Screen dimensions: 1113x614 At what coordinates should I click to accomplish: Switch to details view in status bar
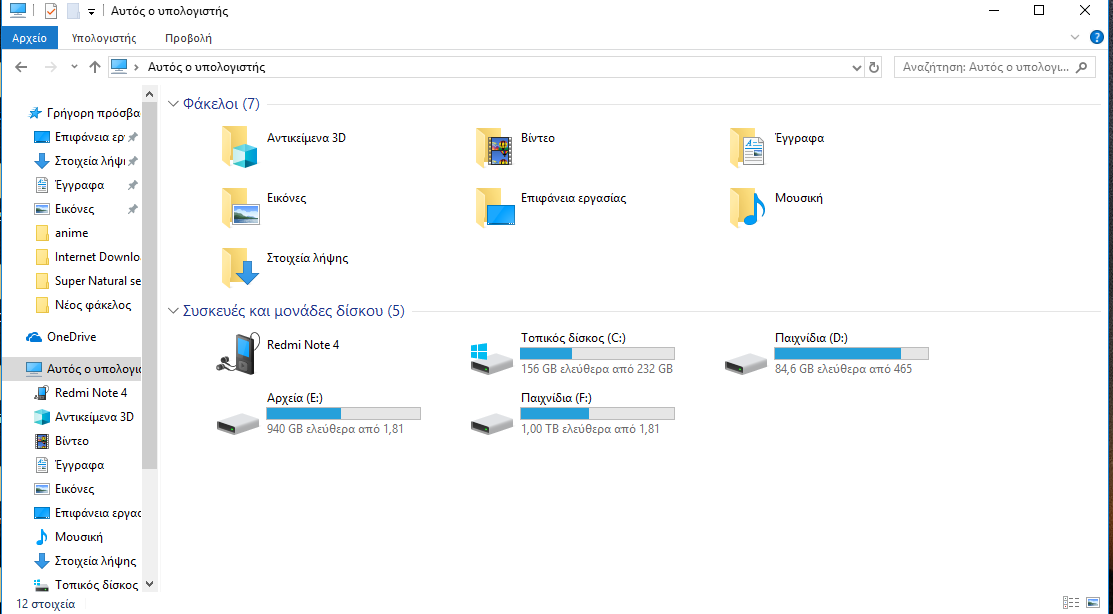pos(1071,603)
